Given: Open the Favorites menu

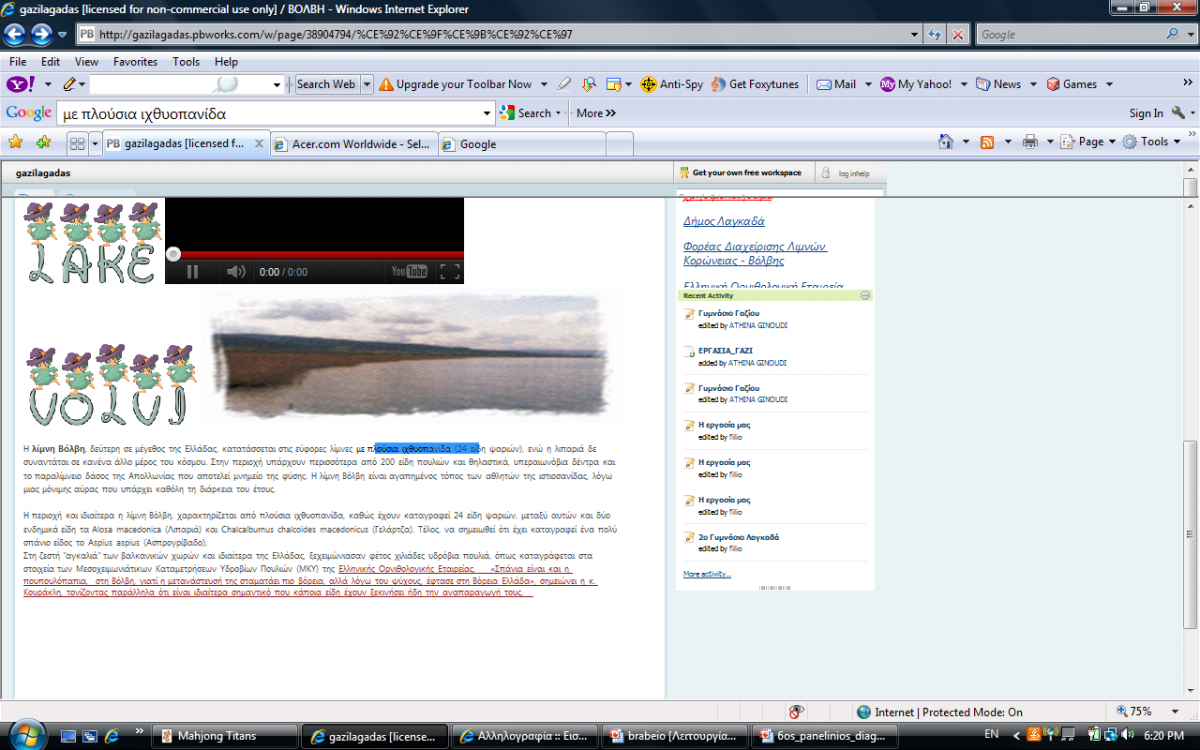Looking at the screenshot, I should 135,61.
